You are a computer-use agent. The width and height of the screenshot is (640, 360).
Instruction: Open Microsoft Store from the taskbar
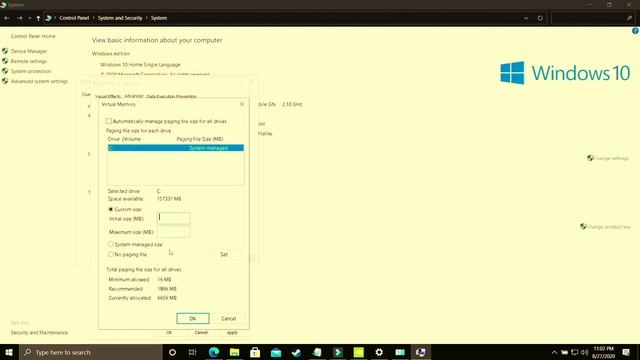point(255,352)
